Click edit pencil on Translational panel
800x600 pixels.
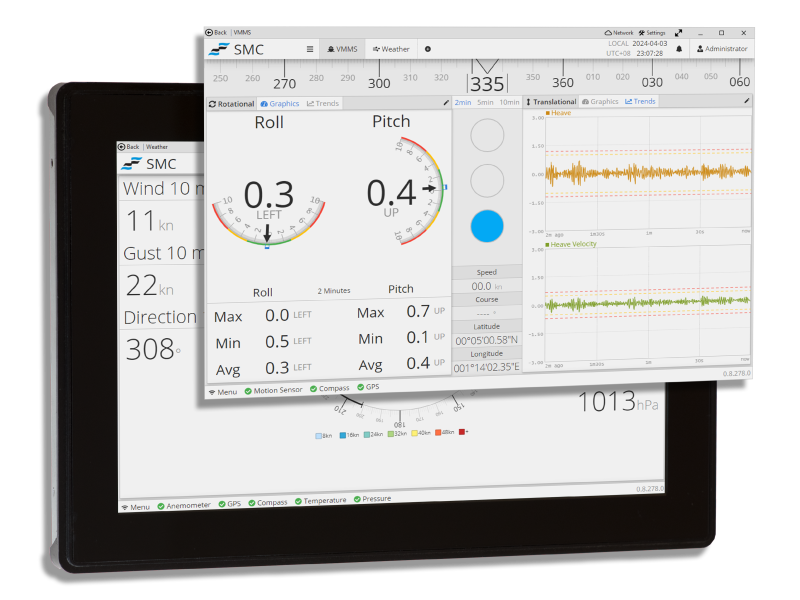(746, 101)
